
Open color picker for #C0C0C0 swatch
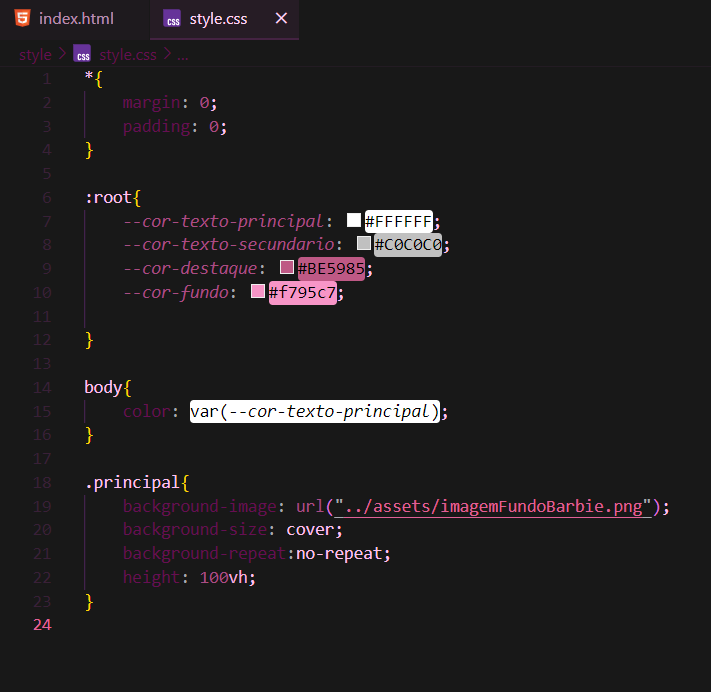[x=364, y=243]
